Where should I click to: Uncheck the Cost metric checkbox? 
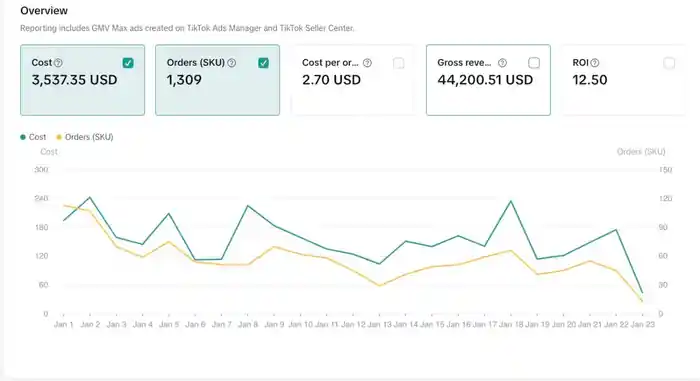(x=128, y=63)
